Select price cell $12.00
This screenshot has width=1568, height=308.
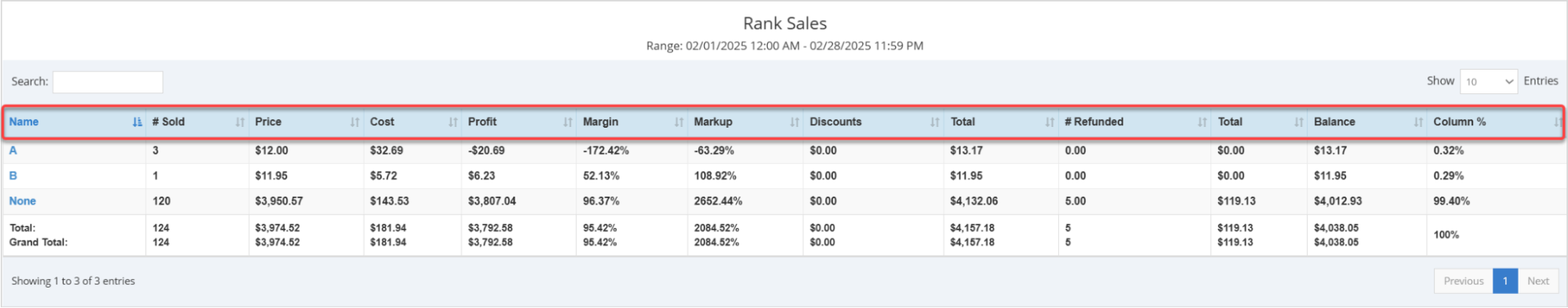(271, 150)
